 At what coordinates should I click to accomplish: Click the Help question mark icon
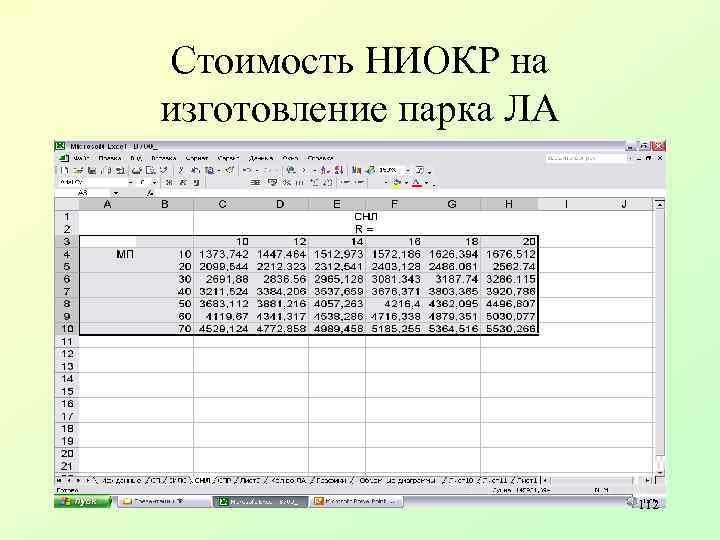tap(419, 170)
